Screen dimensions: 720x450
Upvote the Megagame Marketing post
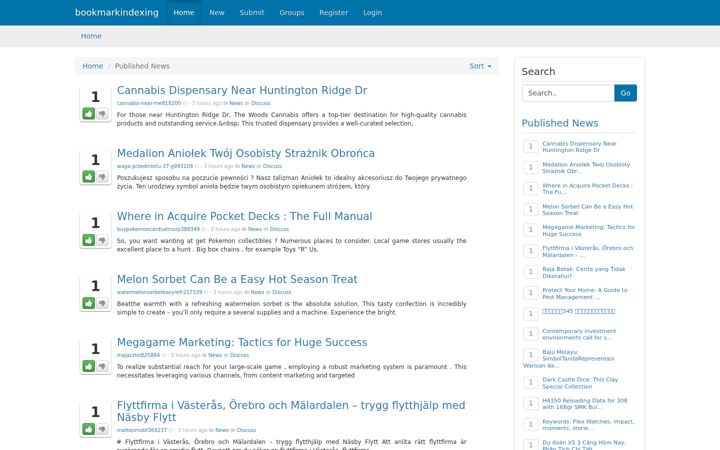pyautogui.click(x=89, y=366)
